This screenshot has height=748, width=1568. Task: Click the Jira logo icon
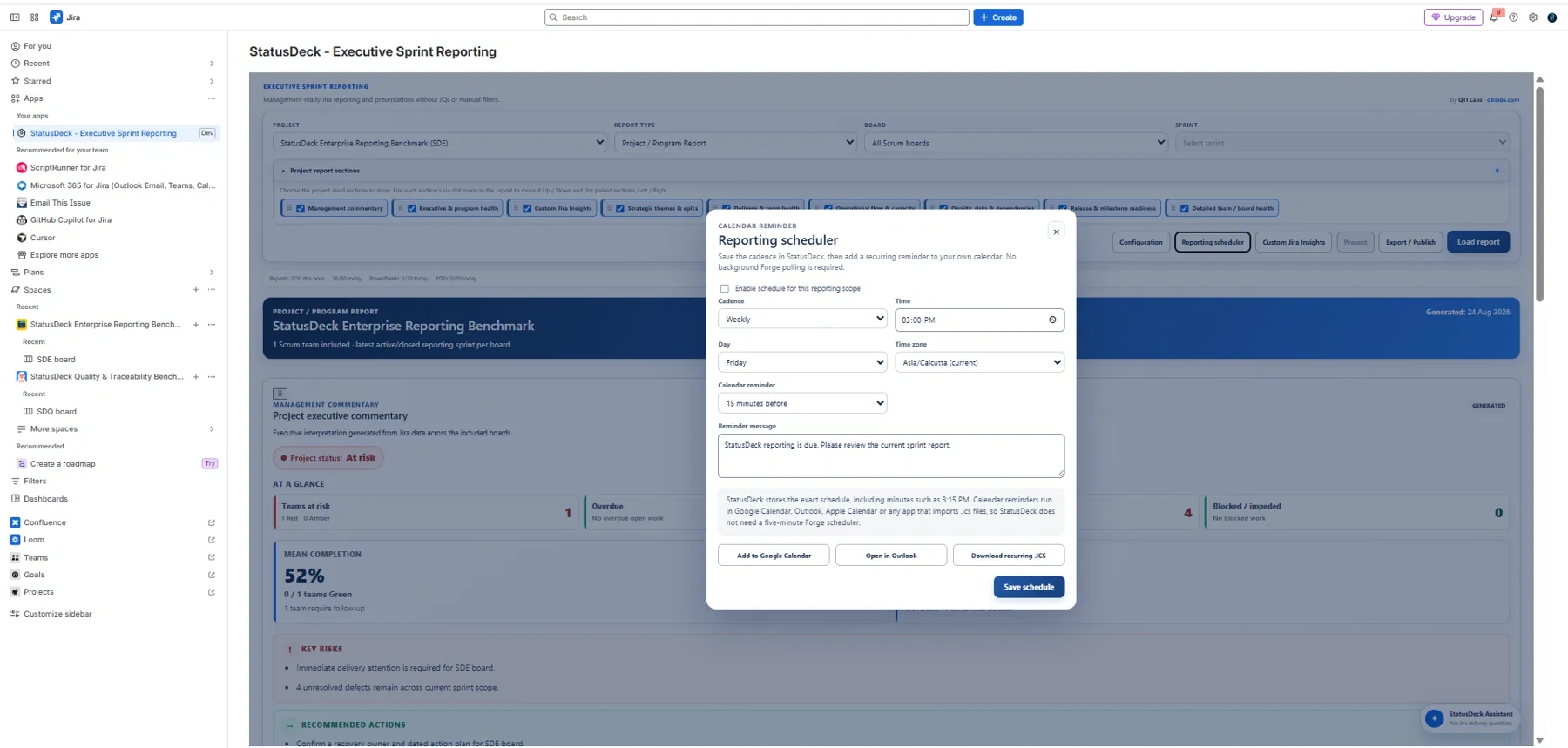pyautogui.click(x=56, y=17)
